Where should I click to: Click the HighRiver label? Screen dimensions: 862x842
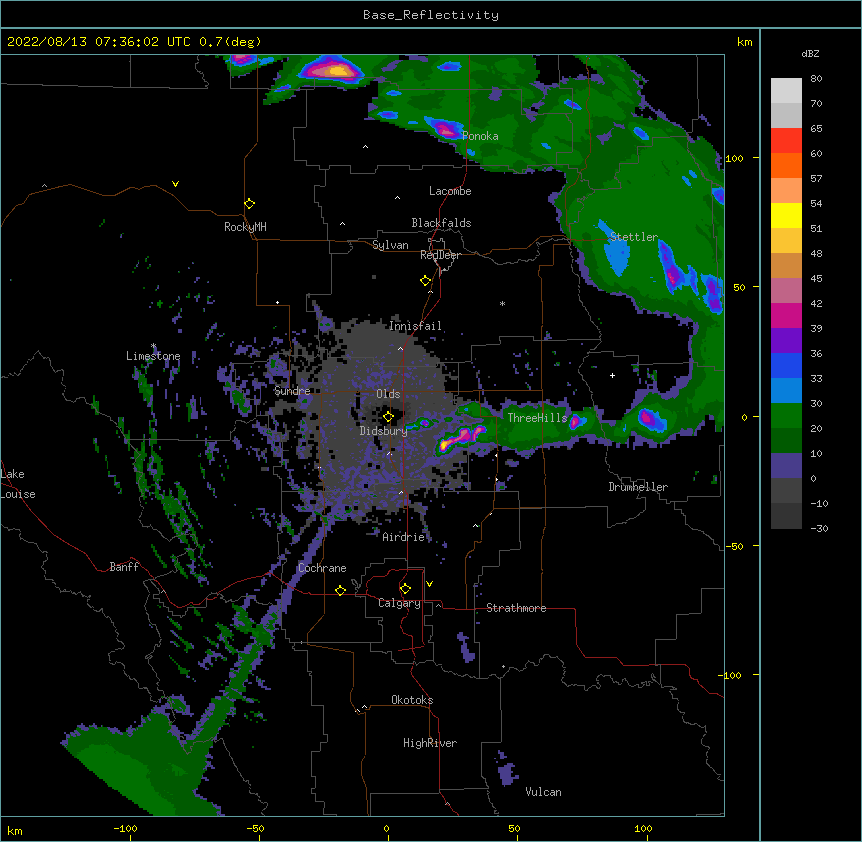tap(430, 743)
